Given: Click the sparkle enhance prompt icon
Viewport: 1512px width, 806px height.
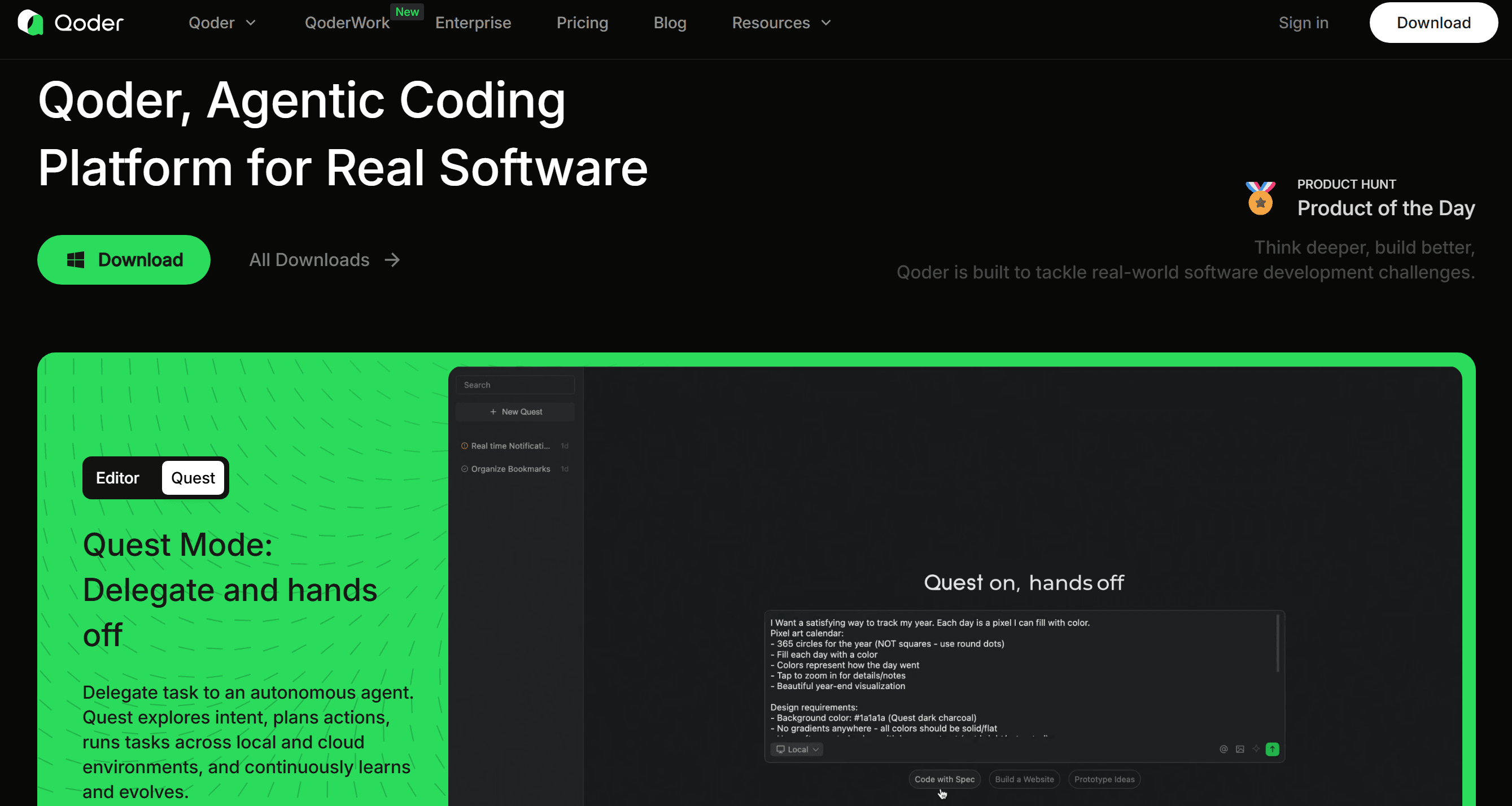Looking at the screenshot, I should 1256,748.
